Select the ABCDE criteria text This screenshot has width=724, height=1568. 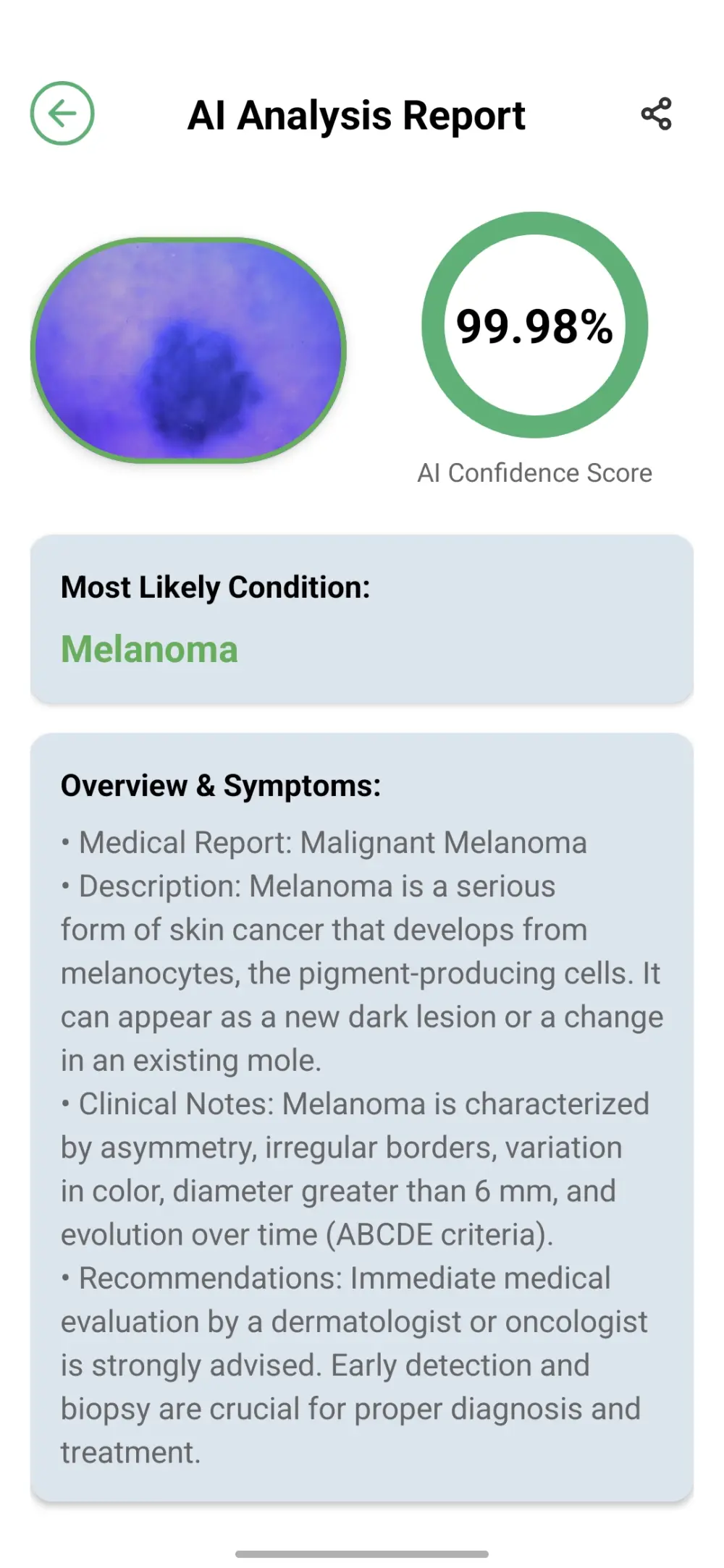click(x=439, y=1235)
